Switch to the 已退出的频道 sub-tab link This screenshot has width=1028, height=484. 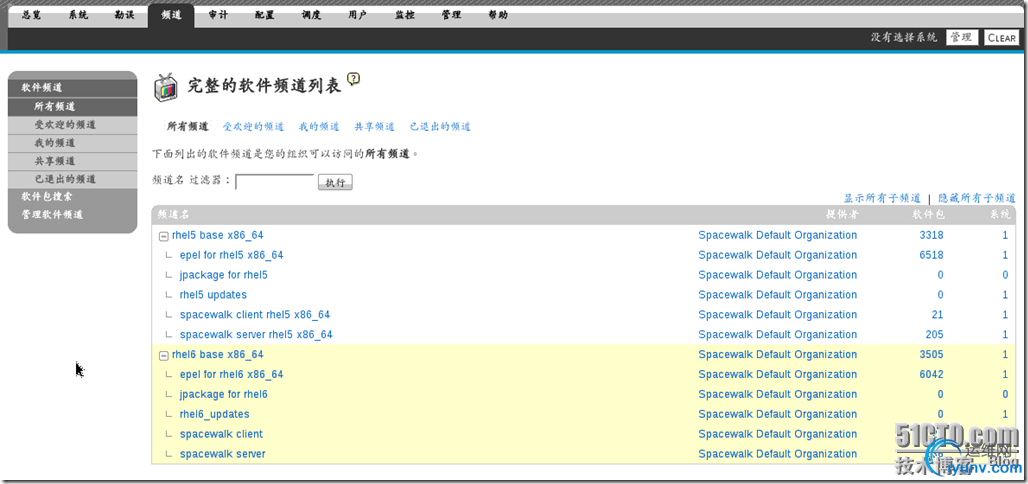(x=440, y=127)
